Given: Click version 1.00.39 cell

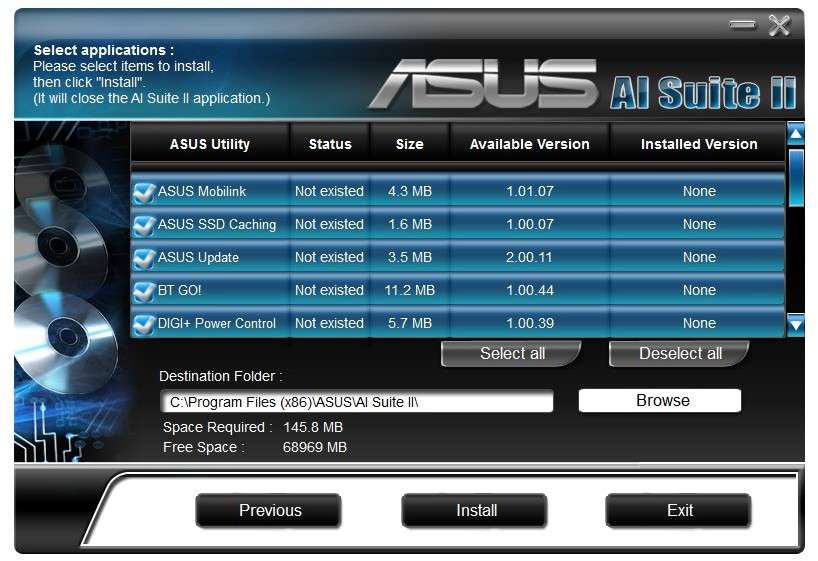Looking at the screenshot, I should [x=530, y=323].
